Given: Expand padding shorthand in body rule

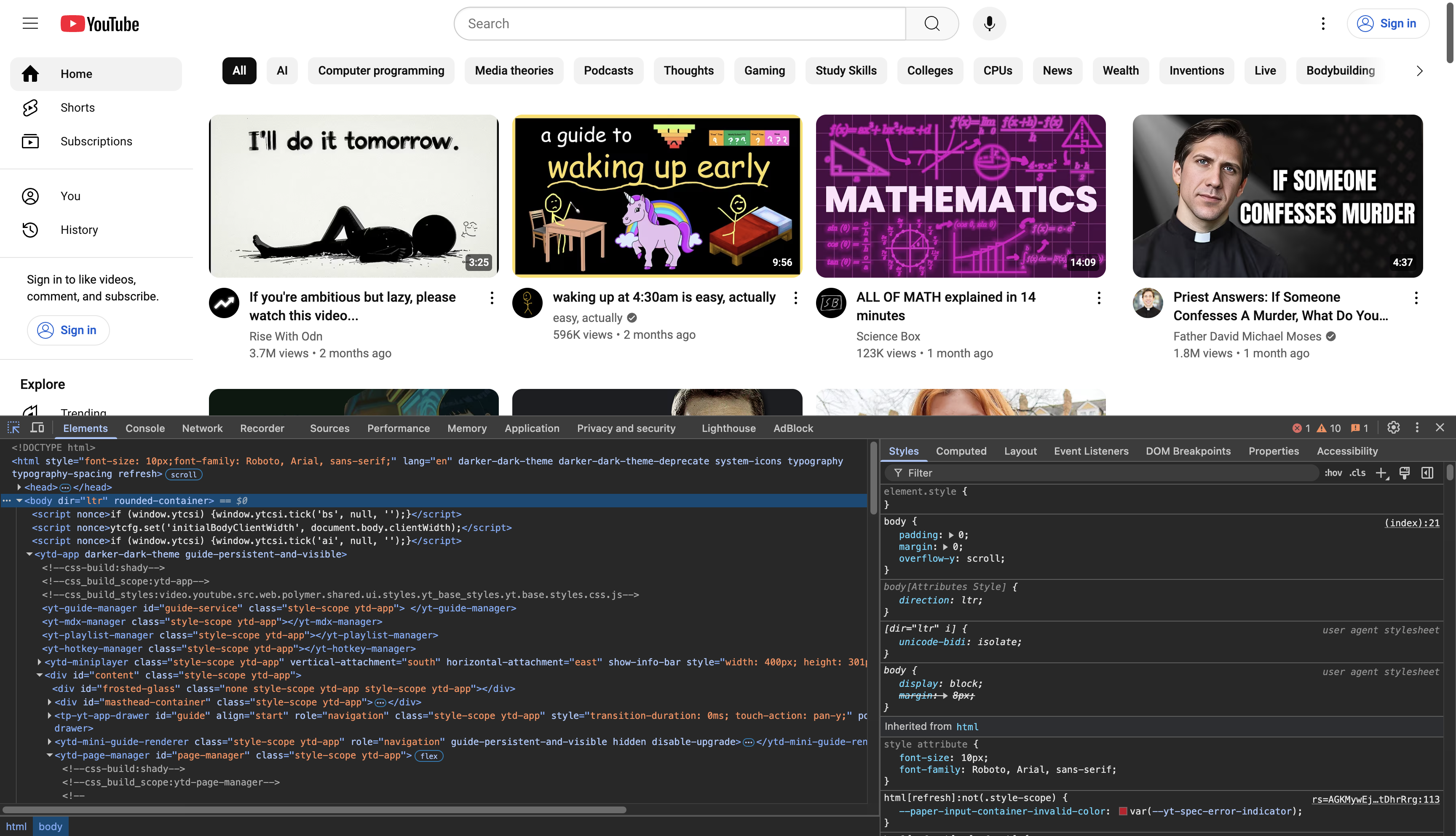Looking at the screenshot, I should [951, 535].
